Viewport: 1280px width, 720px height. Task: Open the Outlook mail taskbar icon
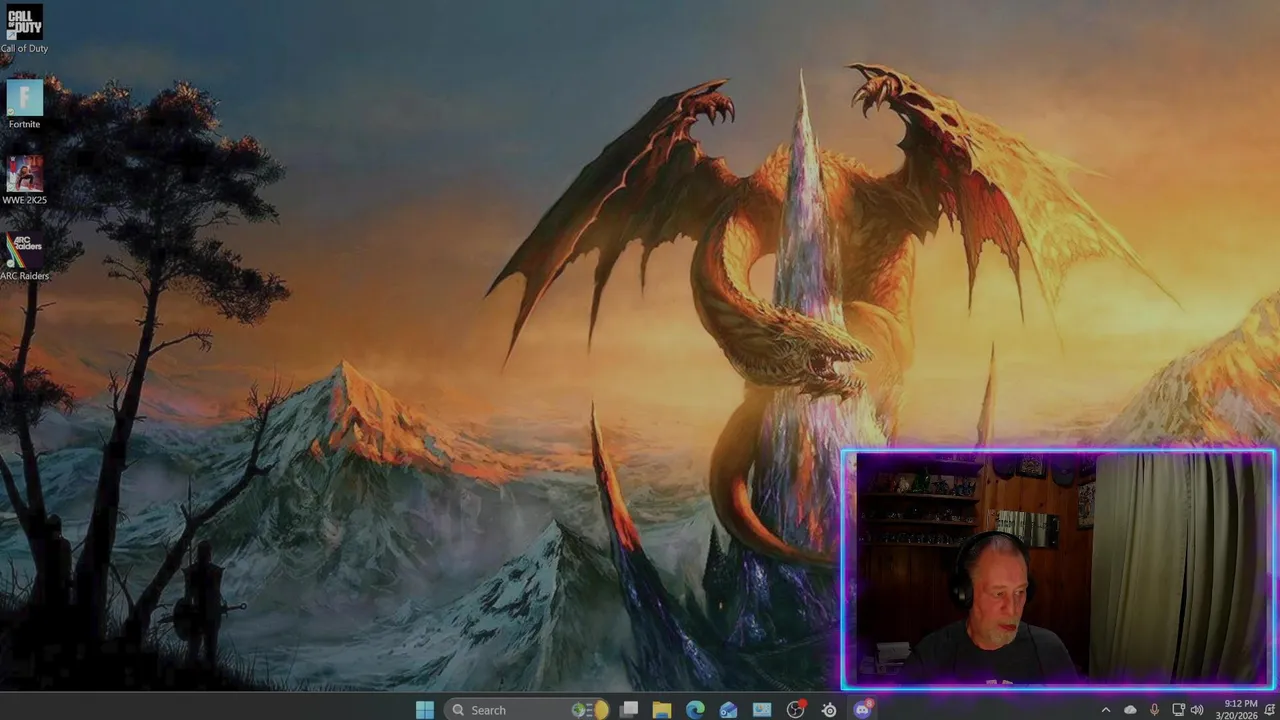(x=728, y=709)
